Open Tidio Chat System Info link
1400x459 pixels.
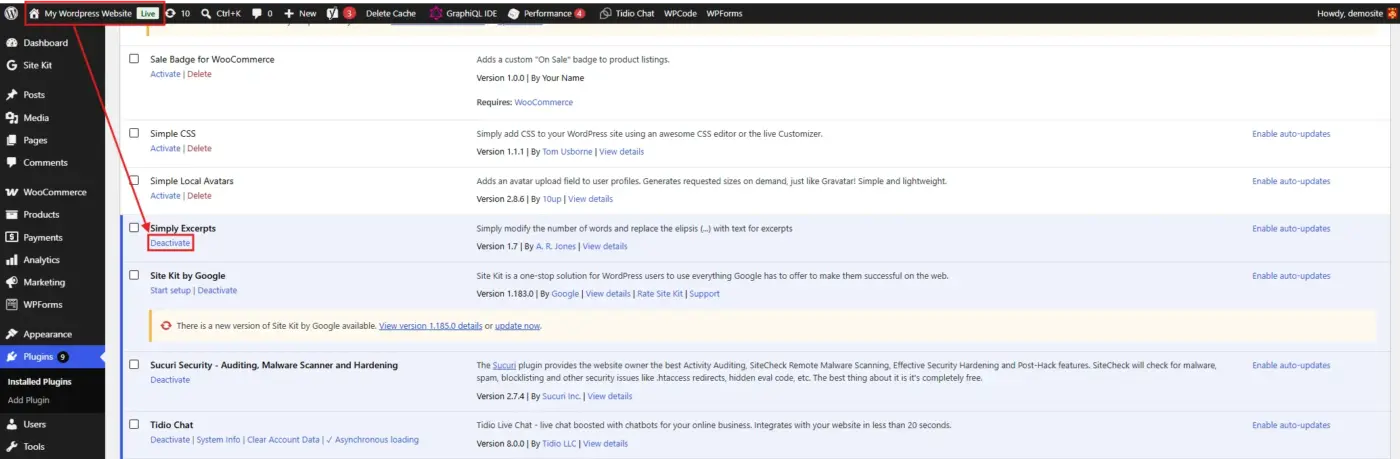click(x=218, y=440)
